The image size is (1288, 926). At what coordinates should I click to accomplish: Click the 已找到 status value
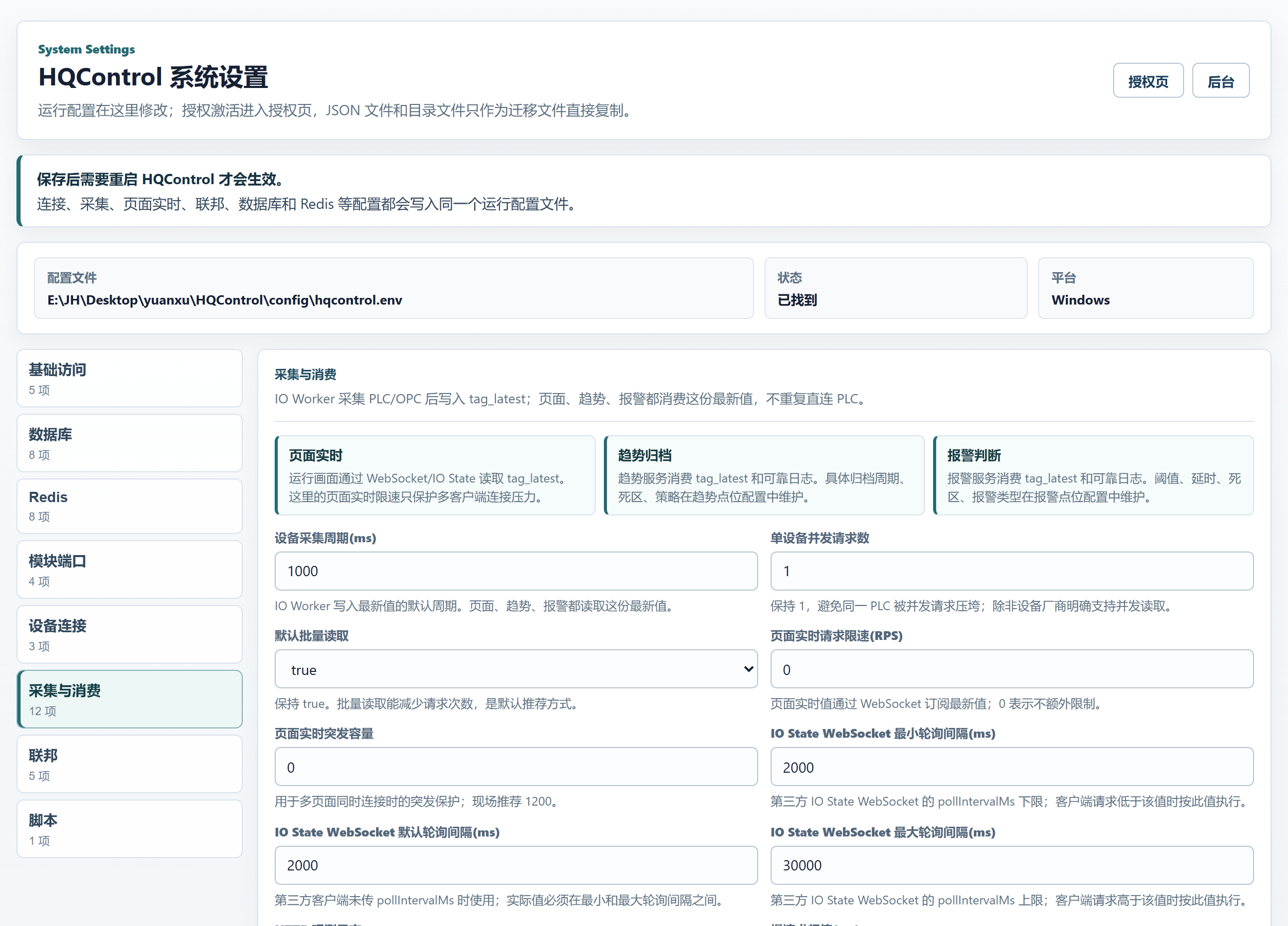(797, 300)
